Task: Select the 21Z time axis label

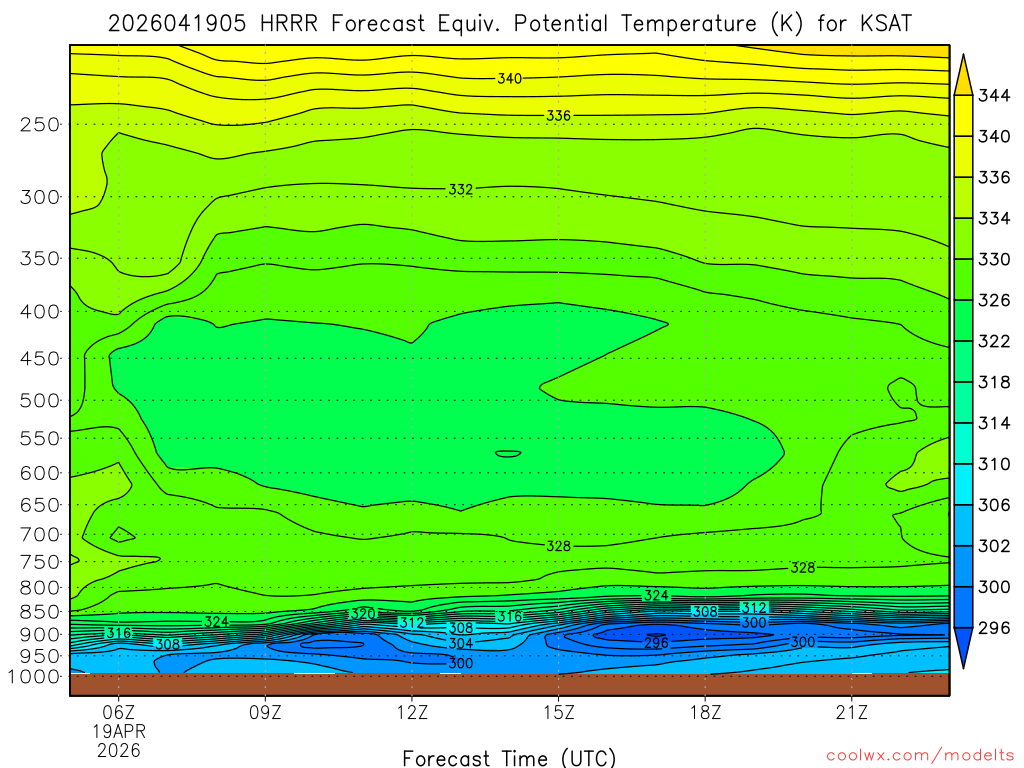Action: point(852,712)
